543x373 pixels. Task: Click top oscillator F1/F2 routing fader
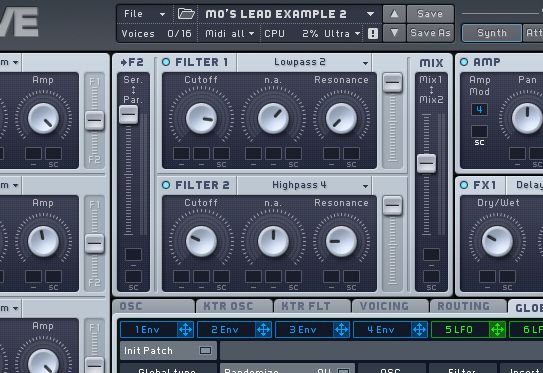(95, 121)
